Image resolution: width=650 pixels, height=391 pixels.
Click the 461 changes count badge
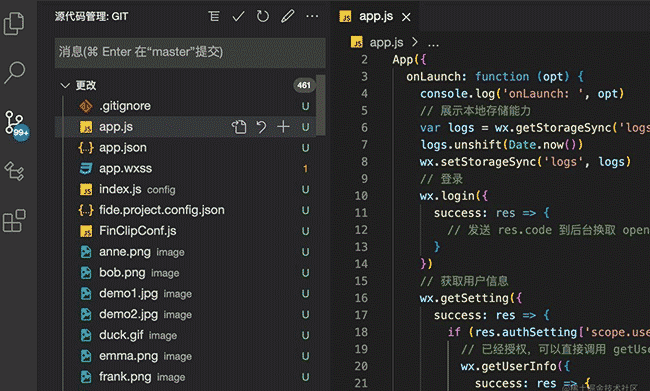point(304,85)
